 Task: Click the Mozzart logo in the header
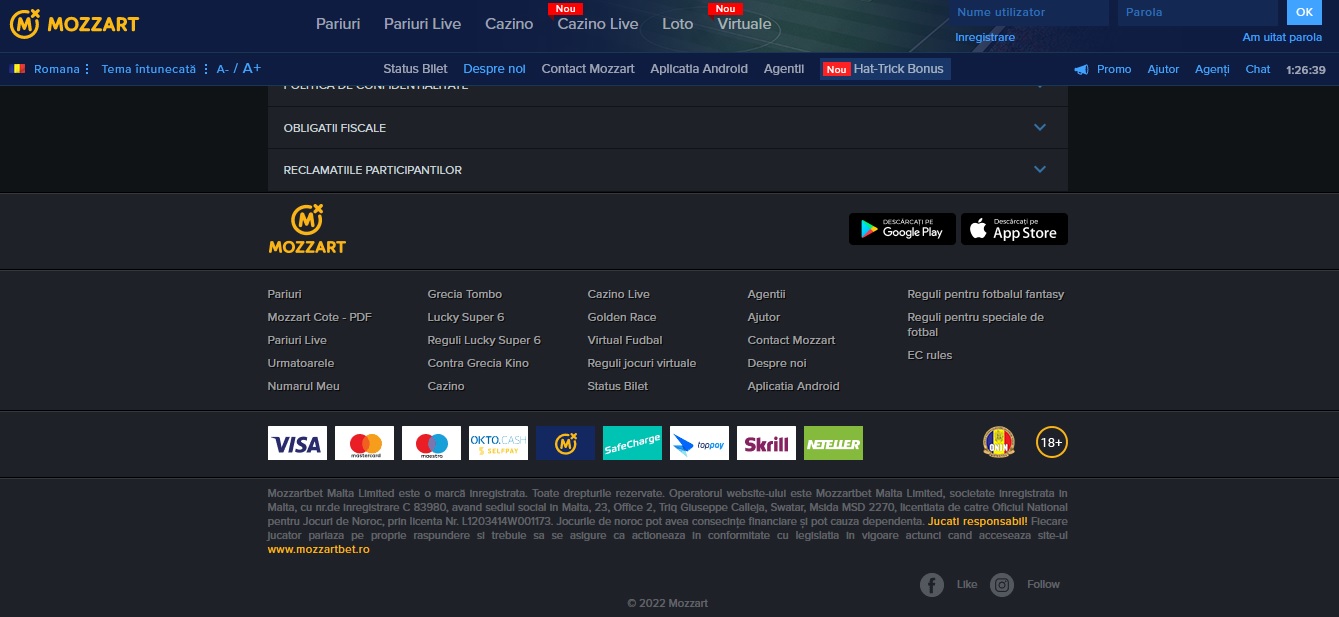74,24
